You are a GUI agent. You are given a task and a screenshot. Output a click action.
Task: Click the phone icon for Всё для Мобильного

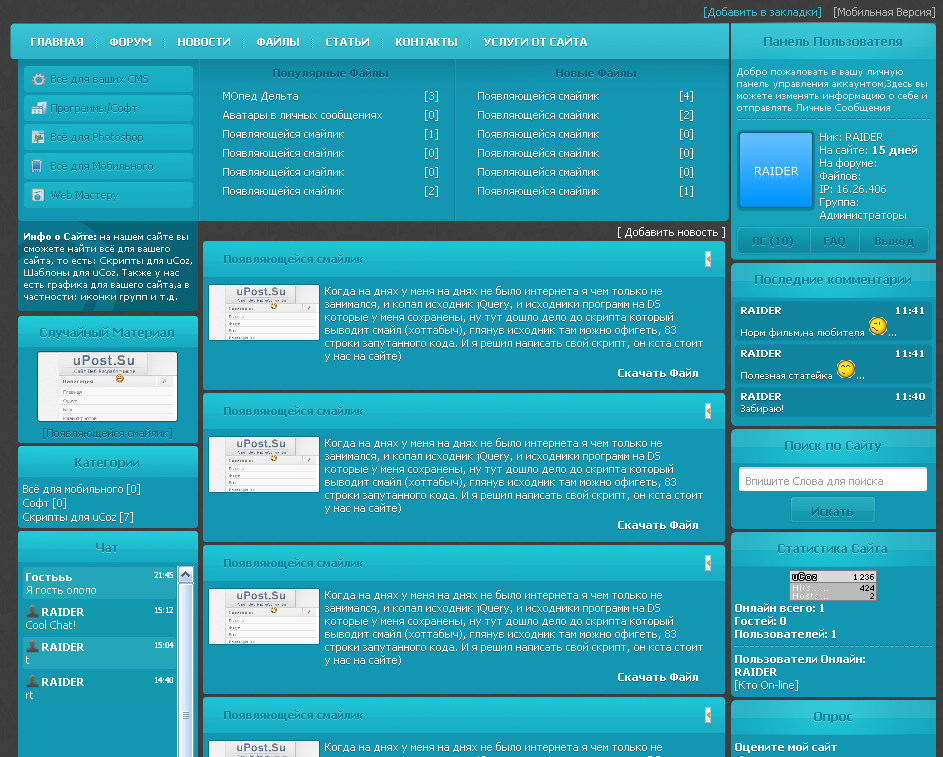[38, 166]
